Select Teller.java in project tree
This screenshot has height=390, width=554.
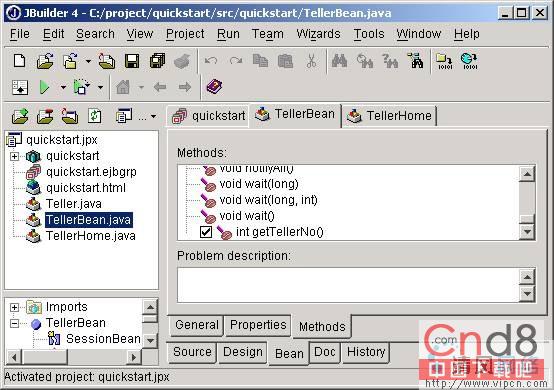pyautogui.click(x=74, y=204)
